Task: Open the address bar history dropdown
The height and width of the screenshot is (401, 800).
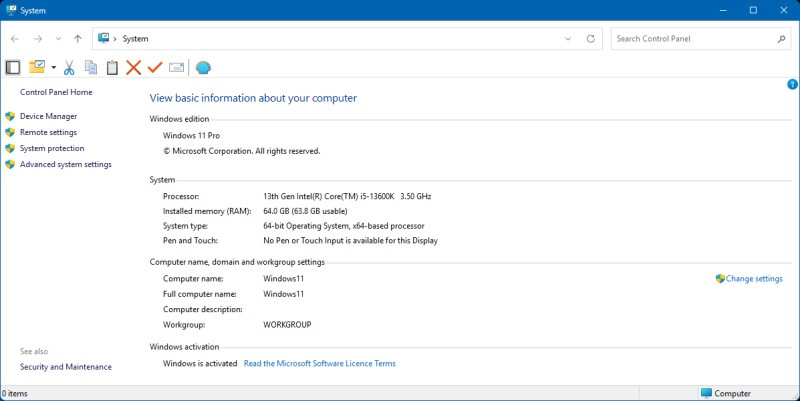Action: (x=568, y=39)
